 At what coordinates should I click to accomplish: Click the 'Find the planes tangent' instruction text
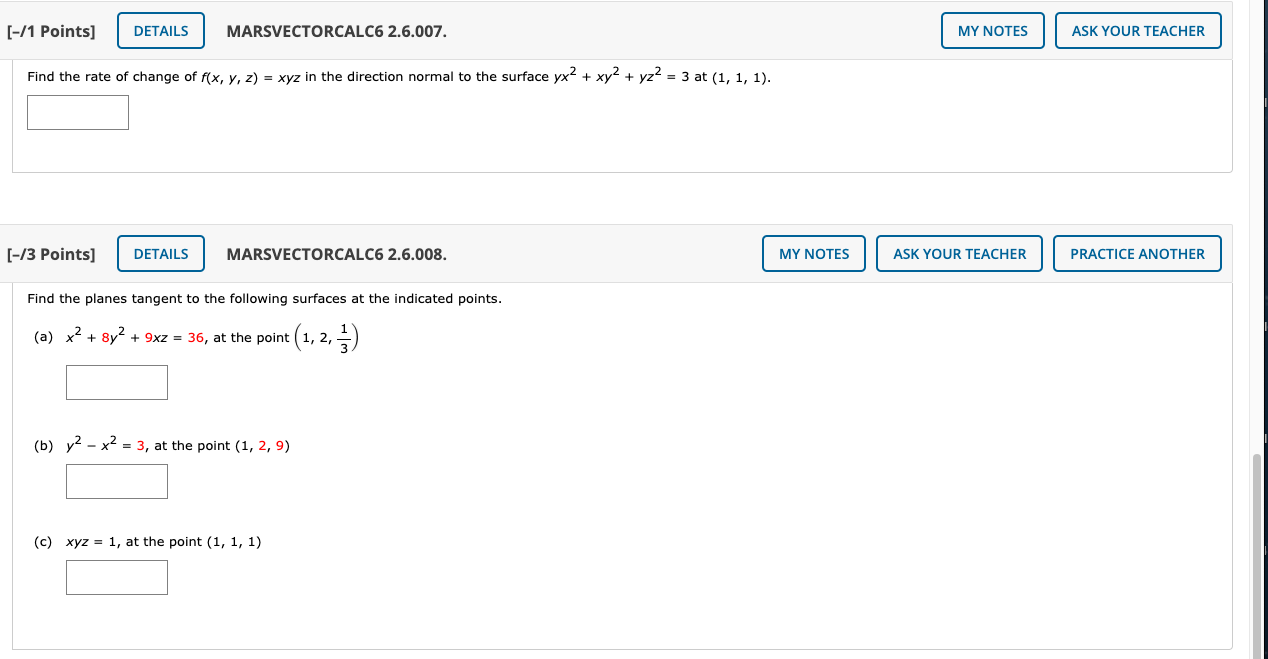click(x=264, y=299)
